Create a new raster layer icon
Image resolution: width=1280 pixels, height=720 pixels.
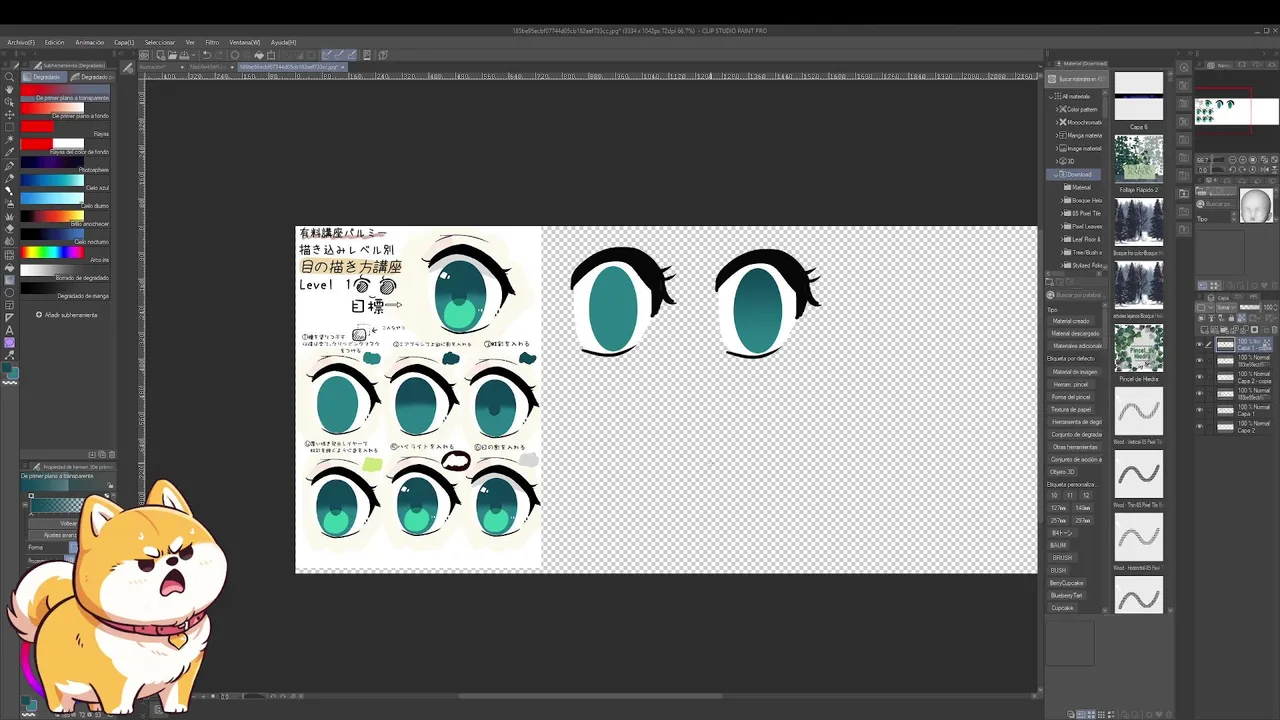click(1204, 329)
